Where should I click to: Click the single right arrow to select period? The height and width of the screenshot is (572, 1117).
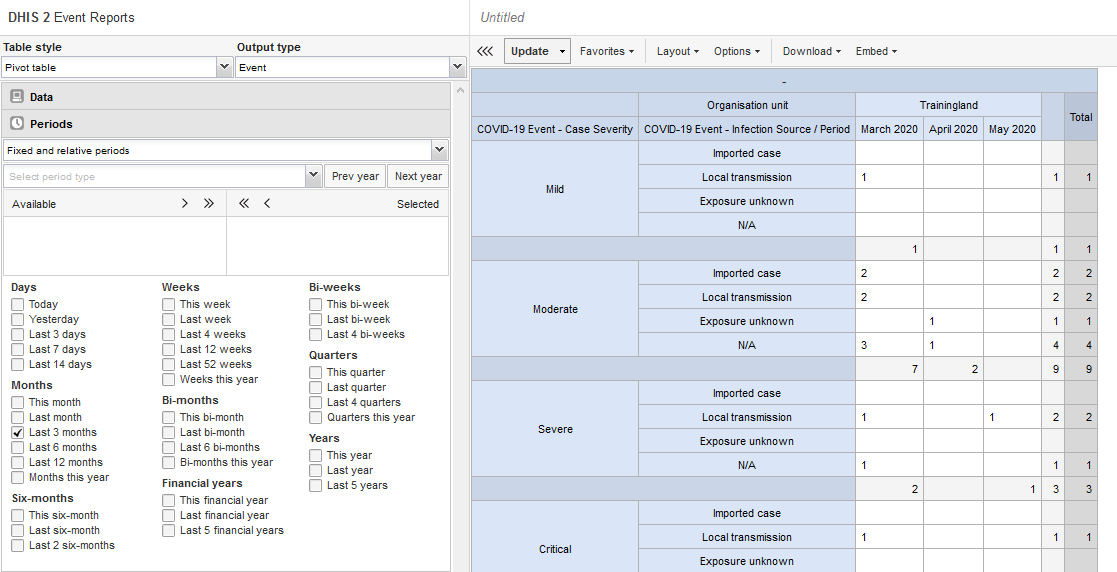[185, 203]
